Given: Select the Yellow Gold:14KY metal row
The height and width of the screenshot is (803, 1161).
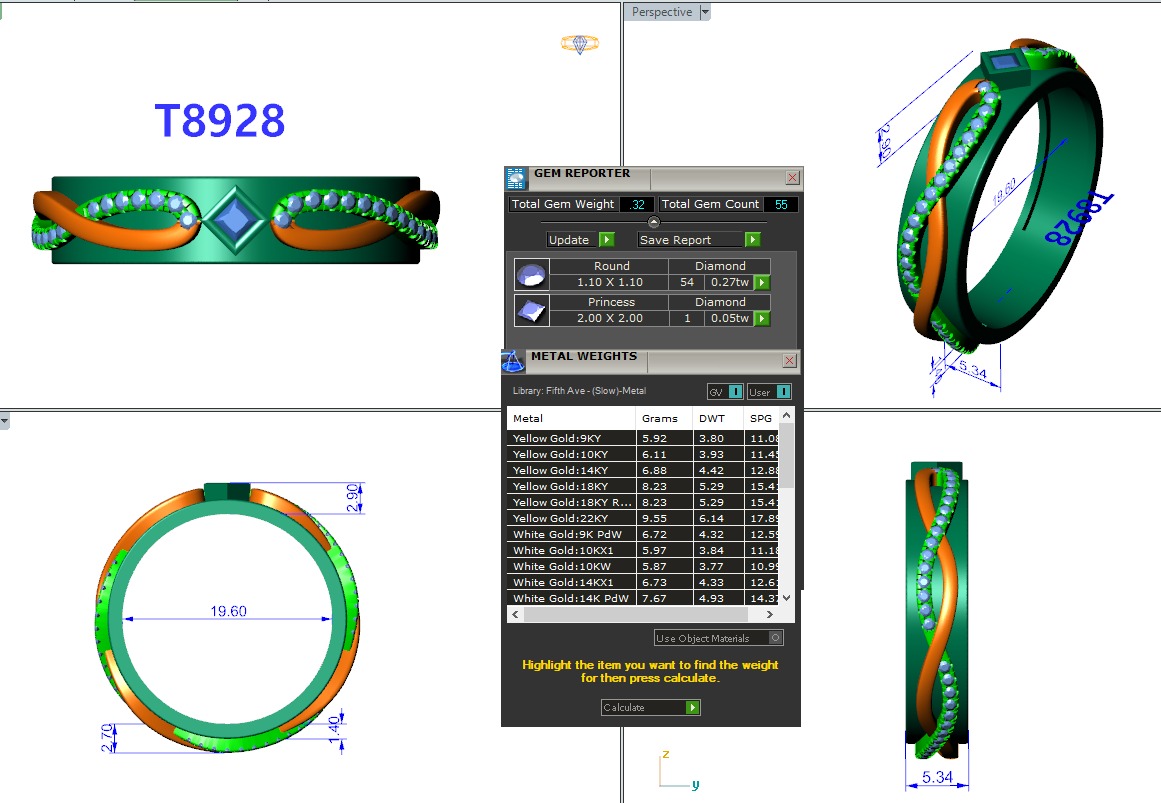Looking at the screenshot, I should click(571, 470).
